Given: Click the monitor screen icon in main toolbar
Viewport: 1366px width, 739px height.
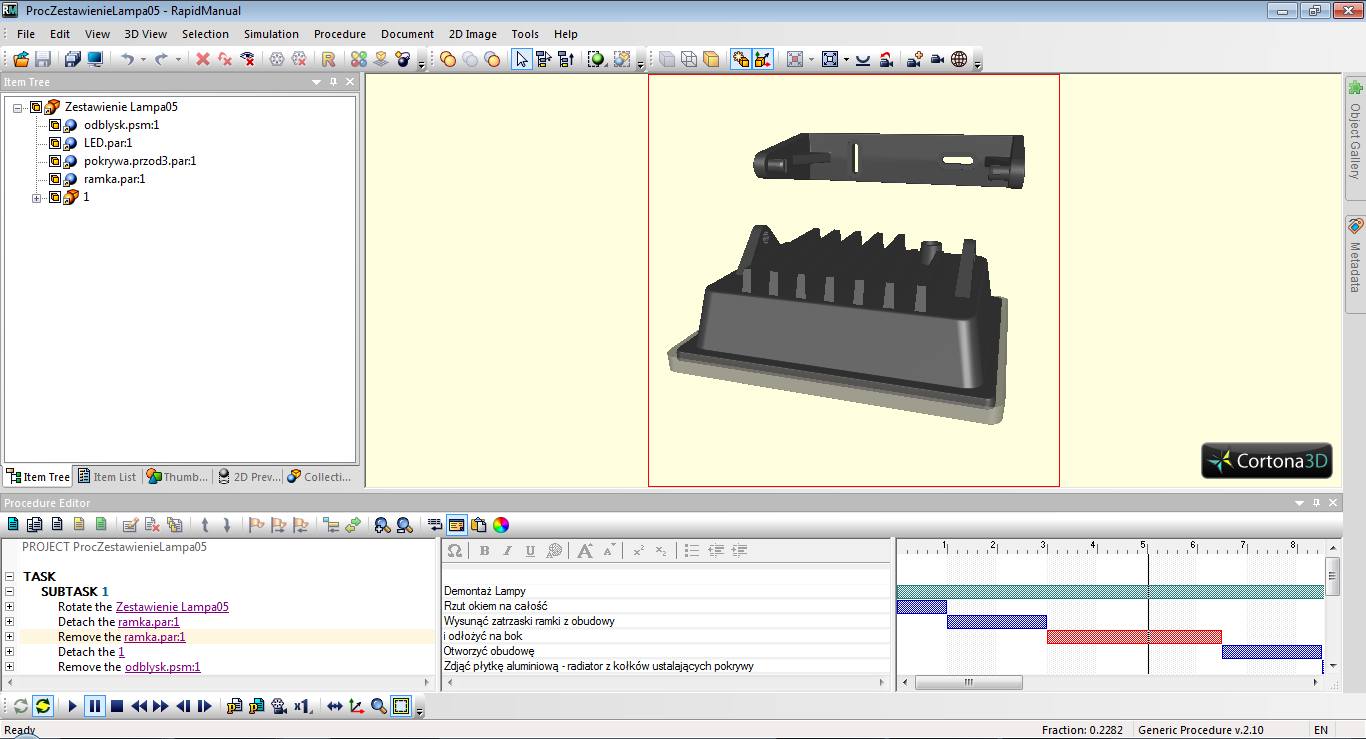Looking at the screenshot, I should click(x=95, y=60).
